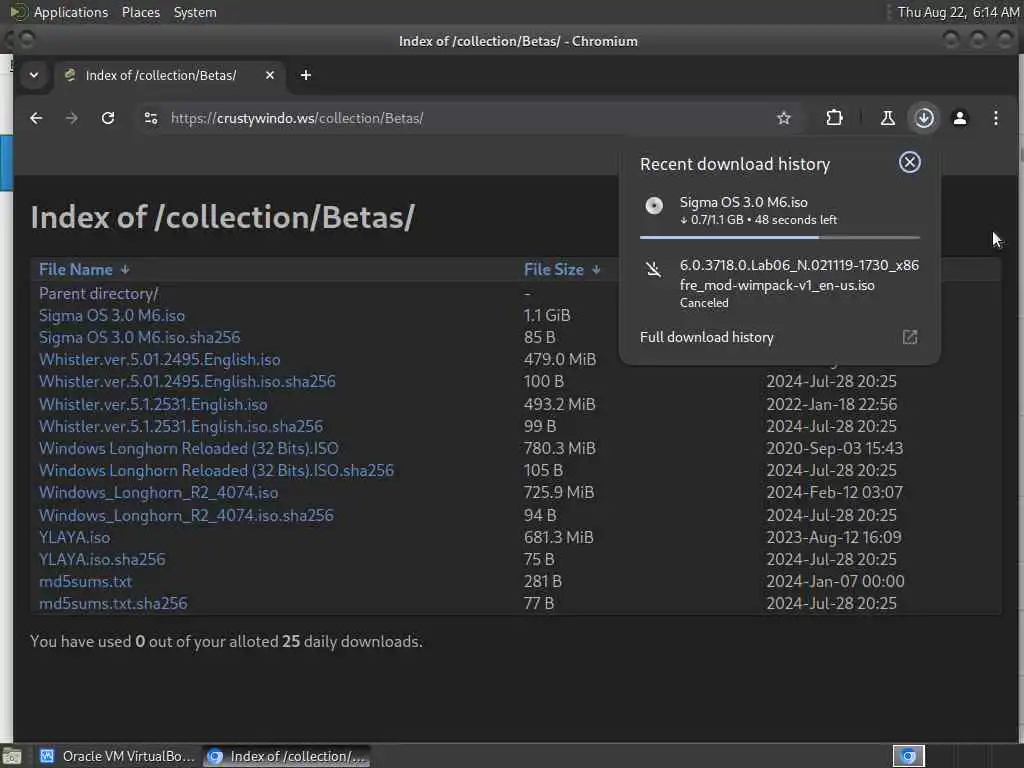Reload the Betas index page
The width and height of the screenshot is (1024, 768).
(x=108, y=118)
